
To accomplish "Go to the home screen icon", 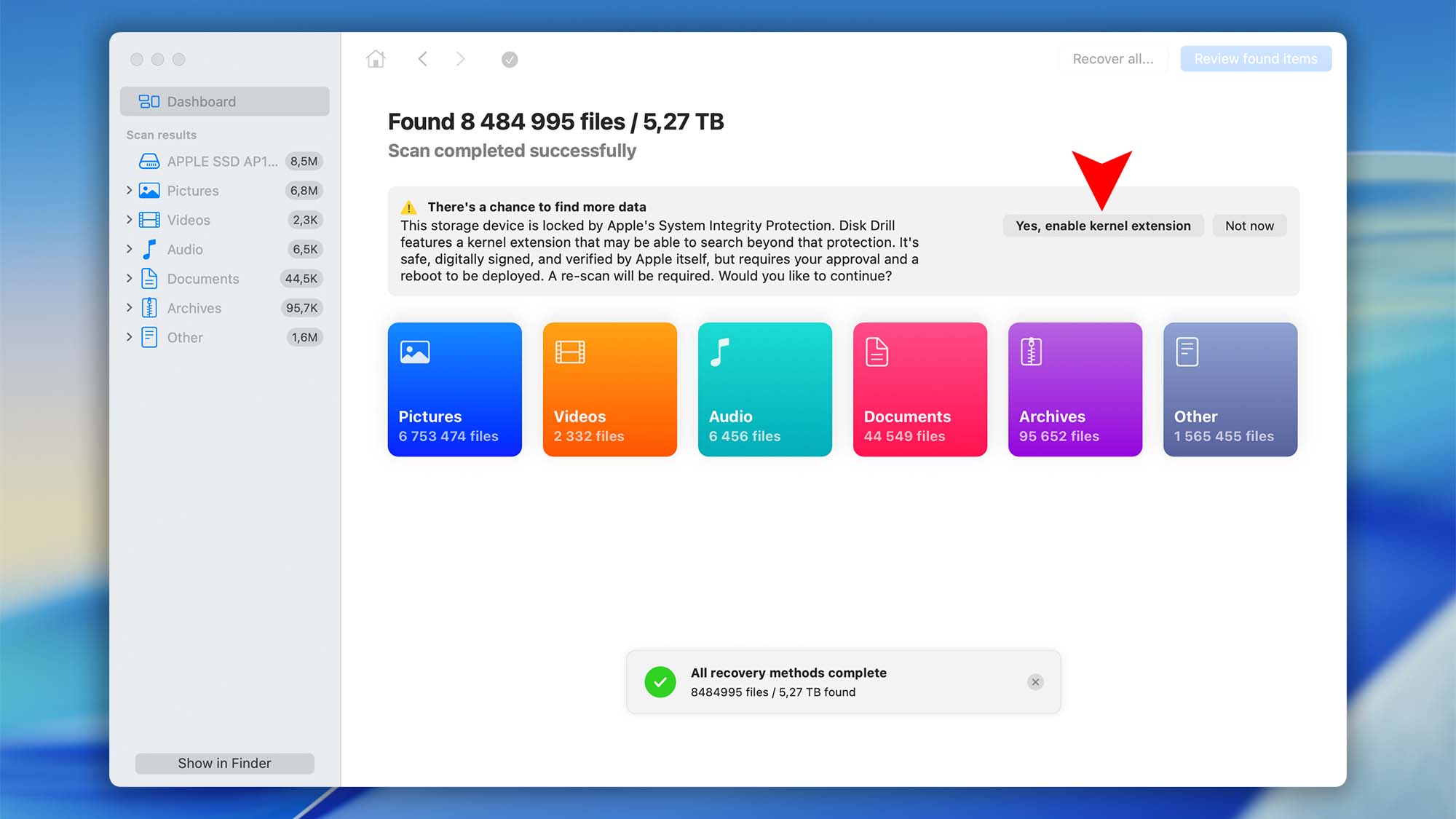I will click(x=376, y=59).
